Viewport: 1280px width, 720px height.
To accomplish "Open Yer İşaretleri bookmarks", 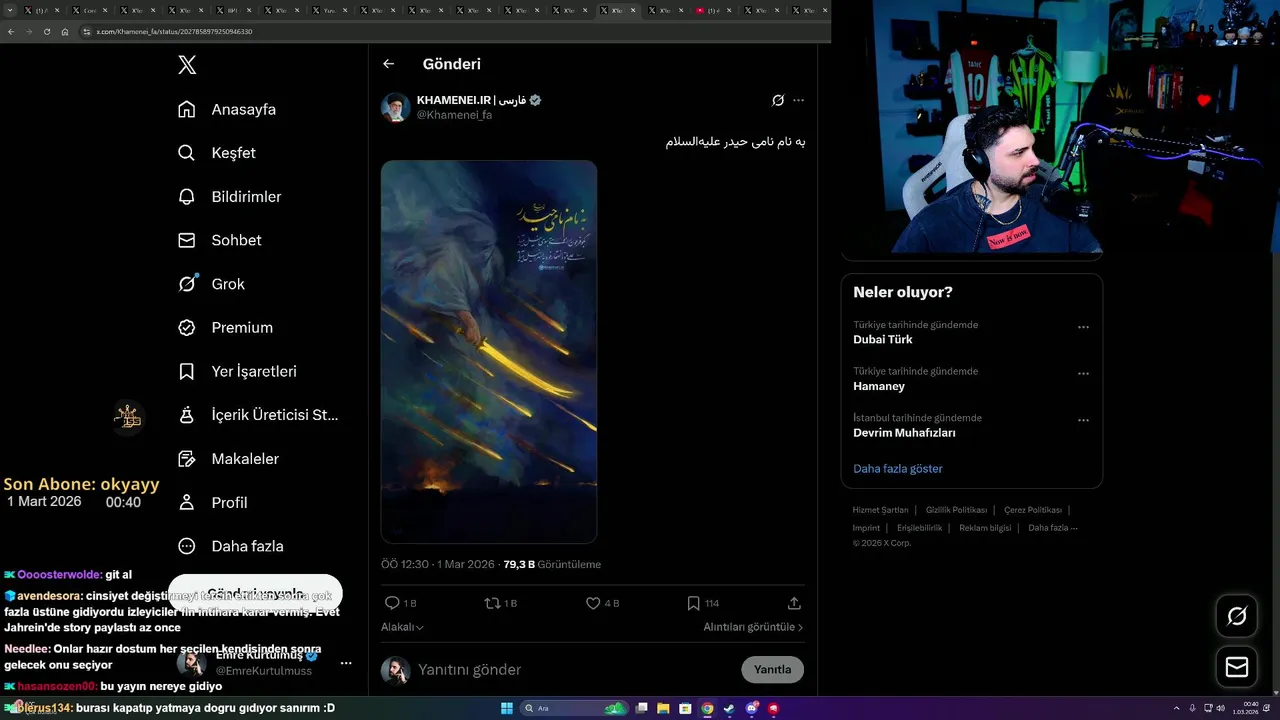I will coord(237,371).
